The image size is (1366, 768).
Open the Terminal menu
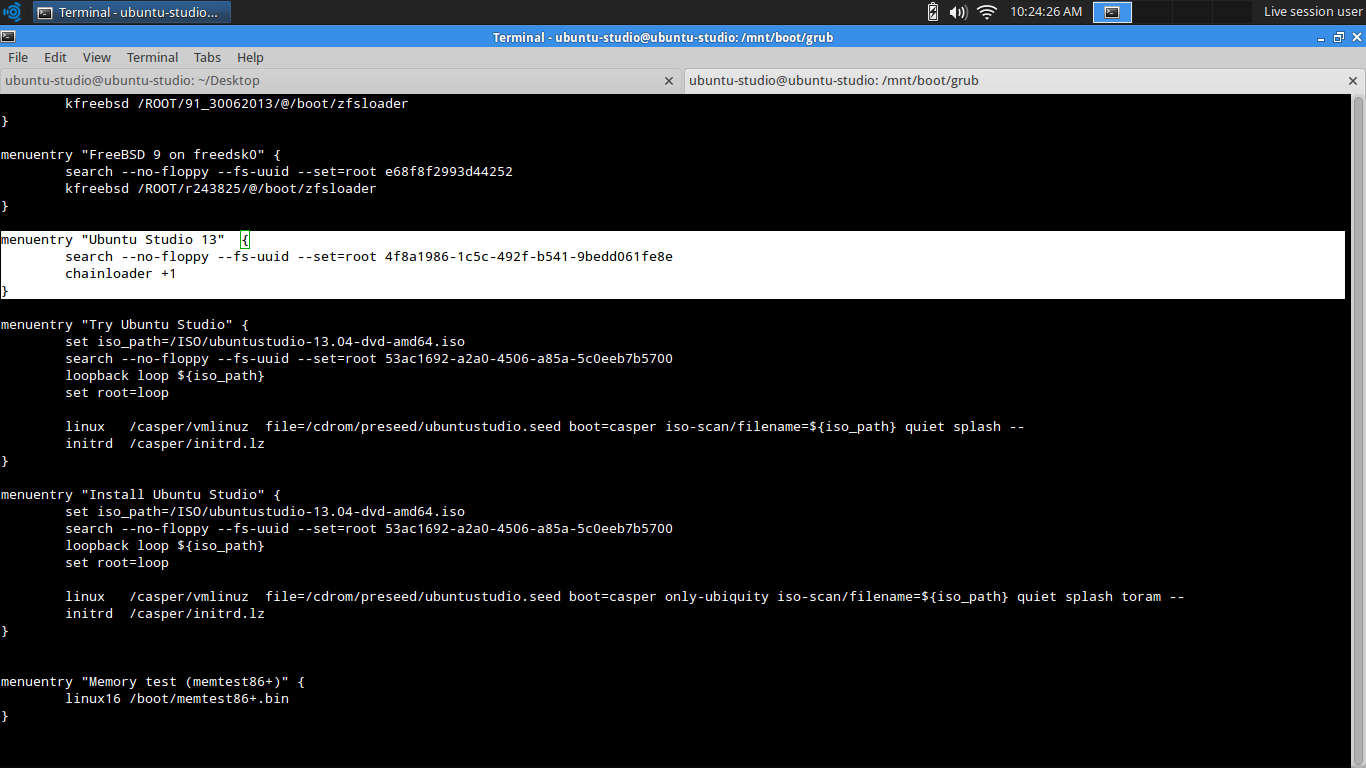152,57
